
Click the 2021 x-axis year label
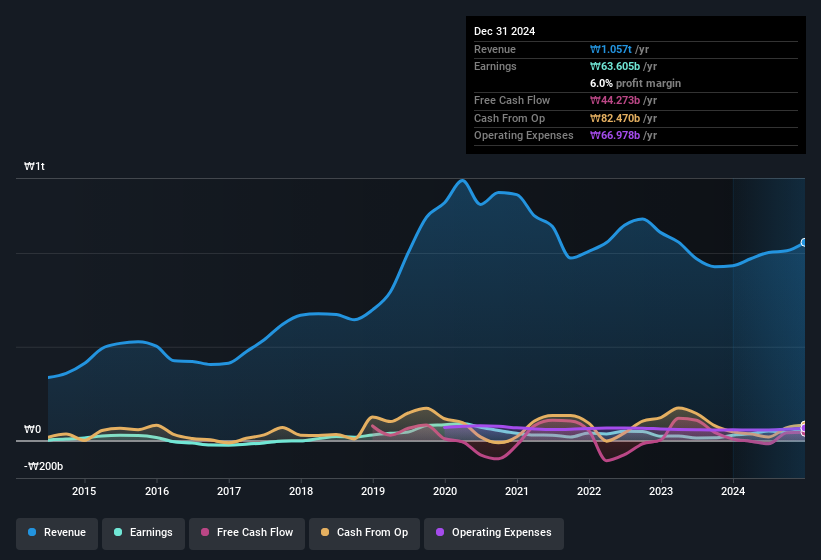point(517,491)
